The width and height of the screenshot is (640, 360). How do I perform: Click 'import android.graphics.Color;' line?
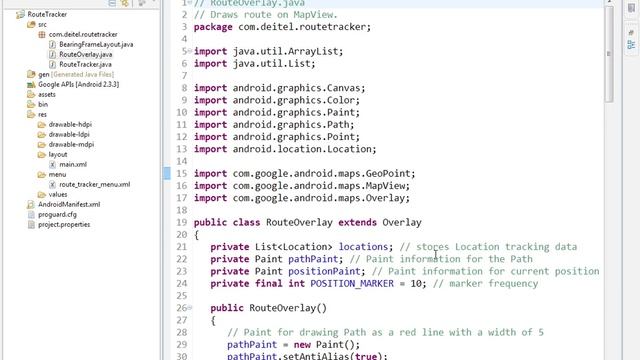point(277,100)
